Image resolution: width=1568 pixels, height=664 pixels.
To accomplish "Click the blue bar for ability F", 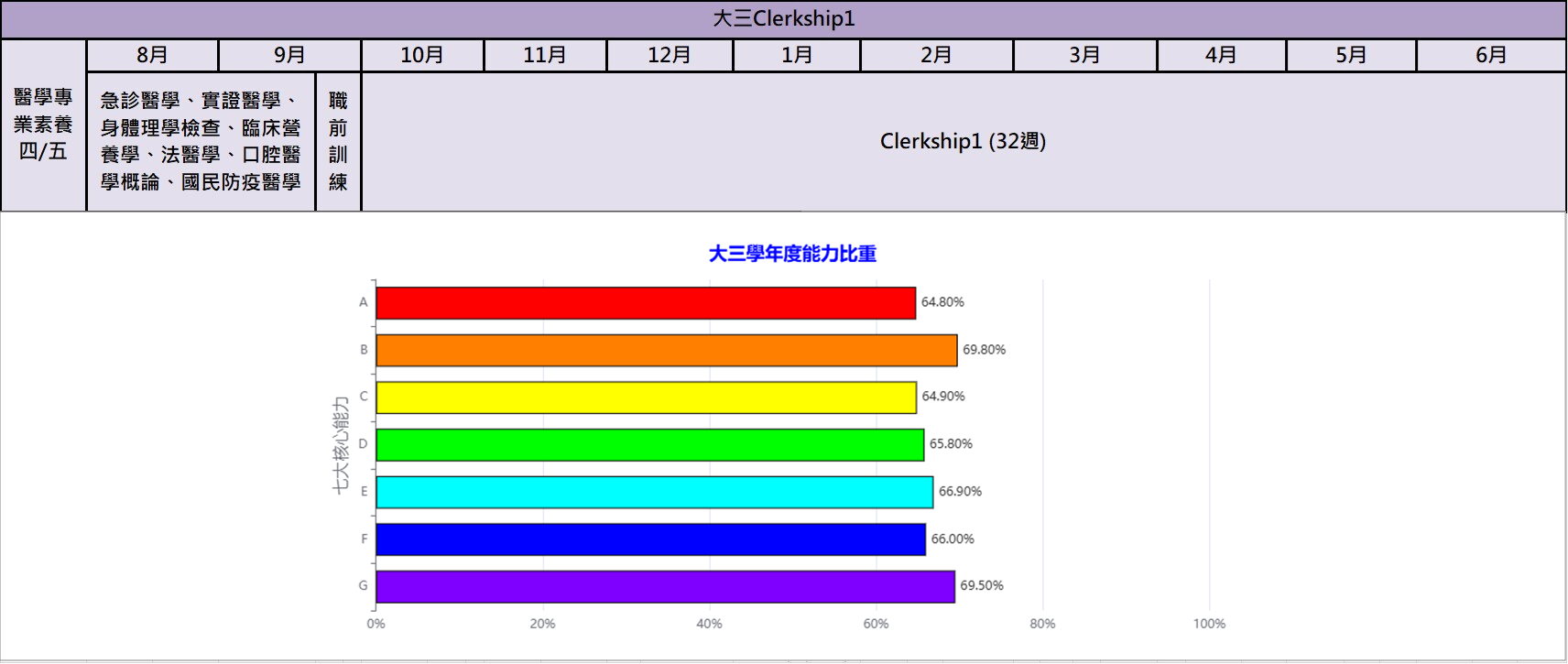I will [x=651, y=539].
